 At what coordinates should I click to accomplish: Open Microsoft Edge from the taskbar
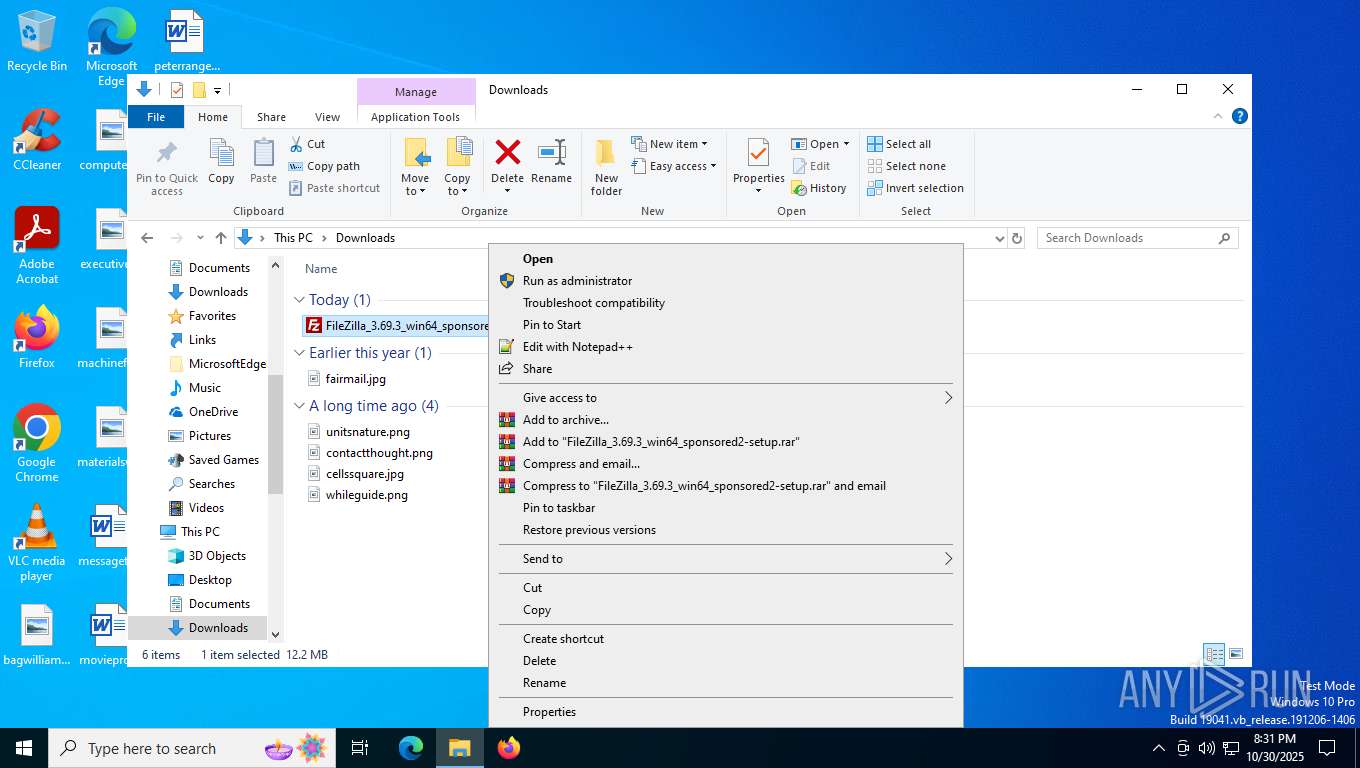411,748
